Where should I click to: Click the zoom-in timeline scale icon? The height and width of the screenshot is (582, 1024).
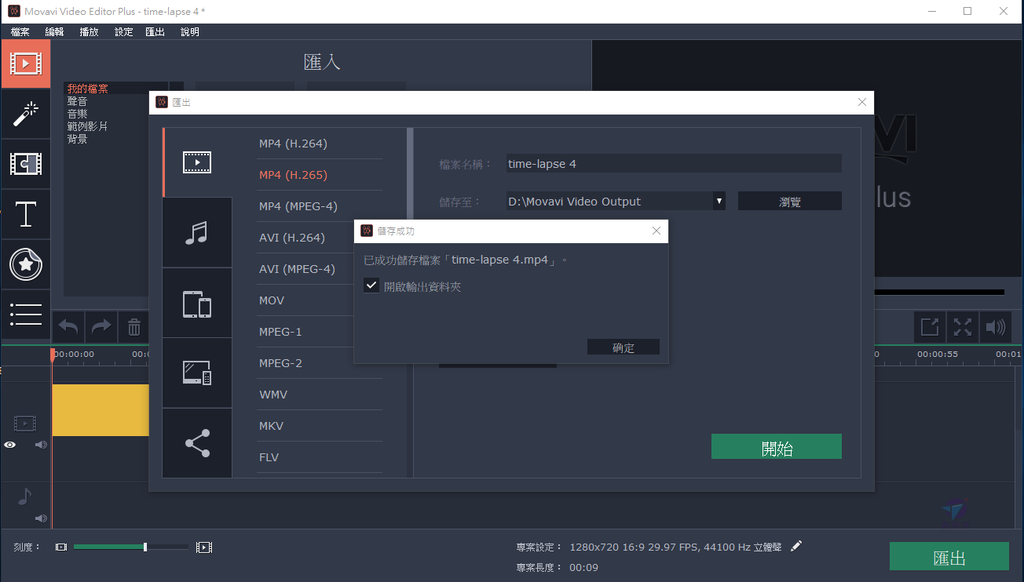point(204,547)
